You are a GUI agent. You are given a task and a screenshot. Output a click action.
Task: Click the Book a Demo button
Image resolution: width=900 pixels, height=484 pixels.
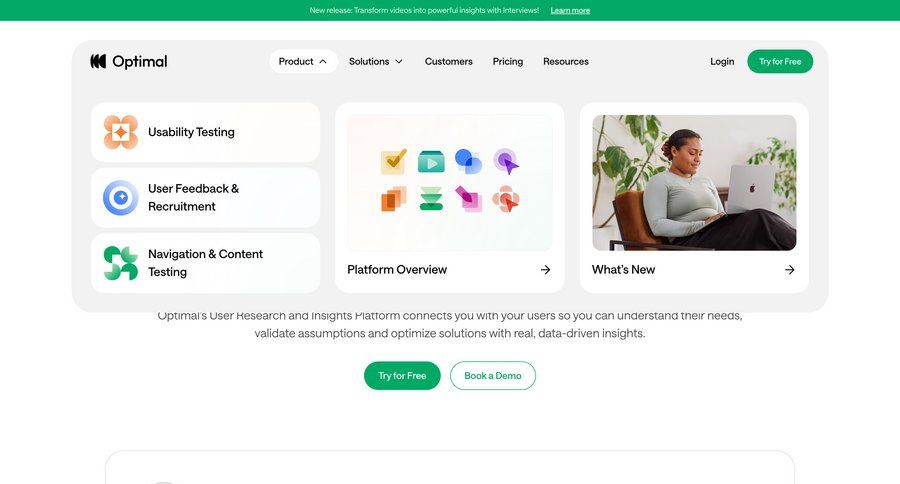point(493,375)
